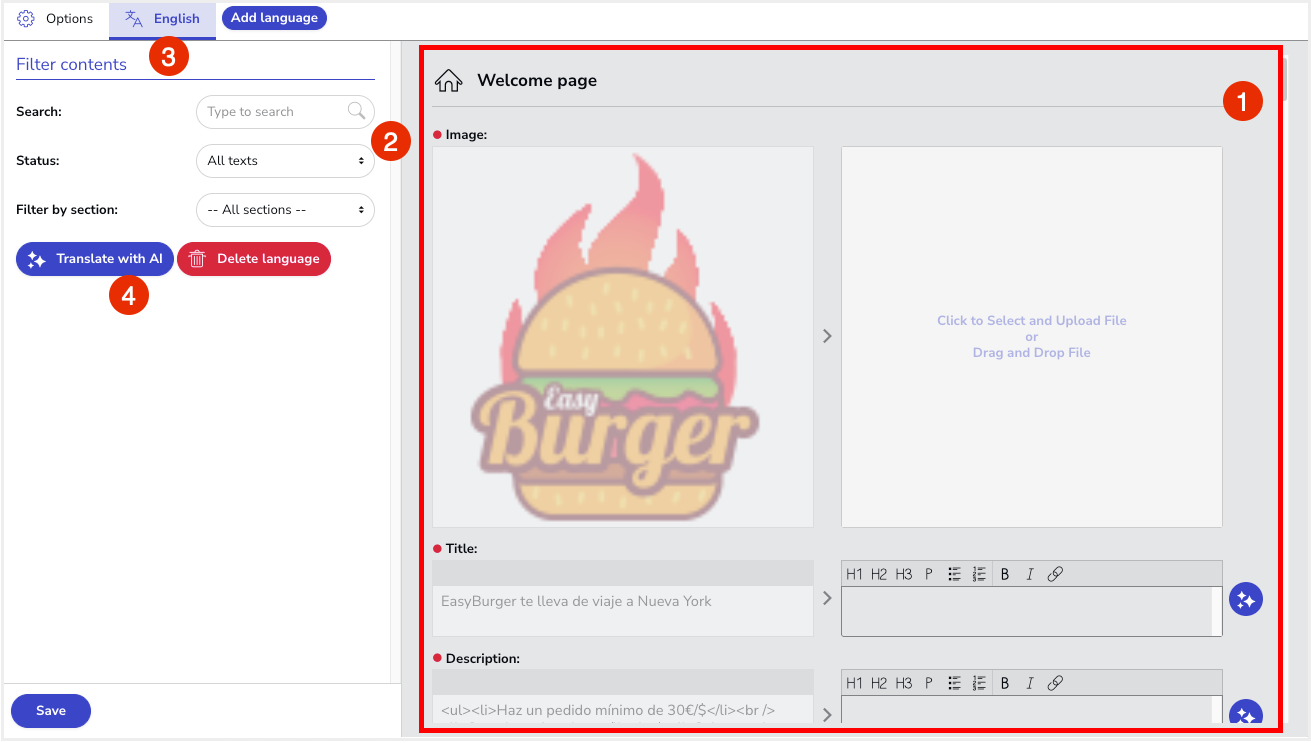
Task: Apply H1 heading in Description editor
Action: [x=854, y=683]
